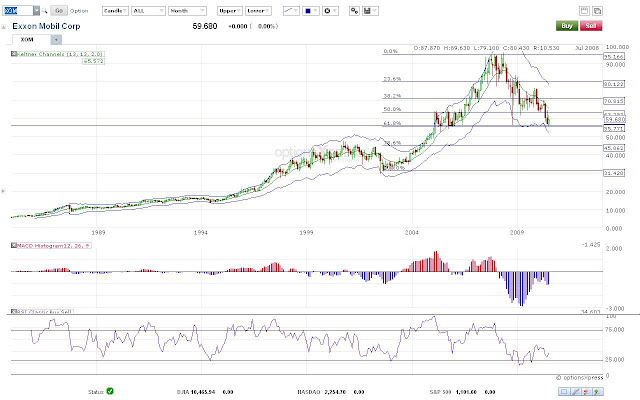Click the pencil draw icon at bottom right
Screen dimensions: 640x400
coord(576,392)
